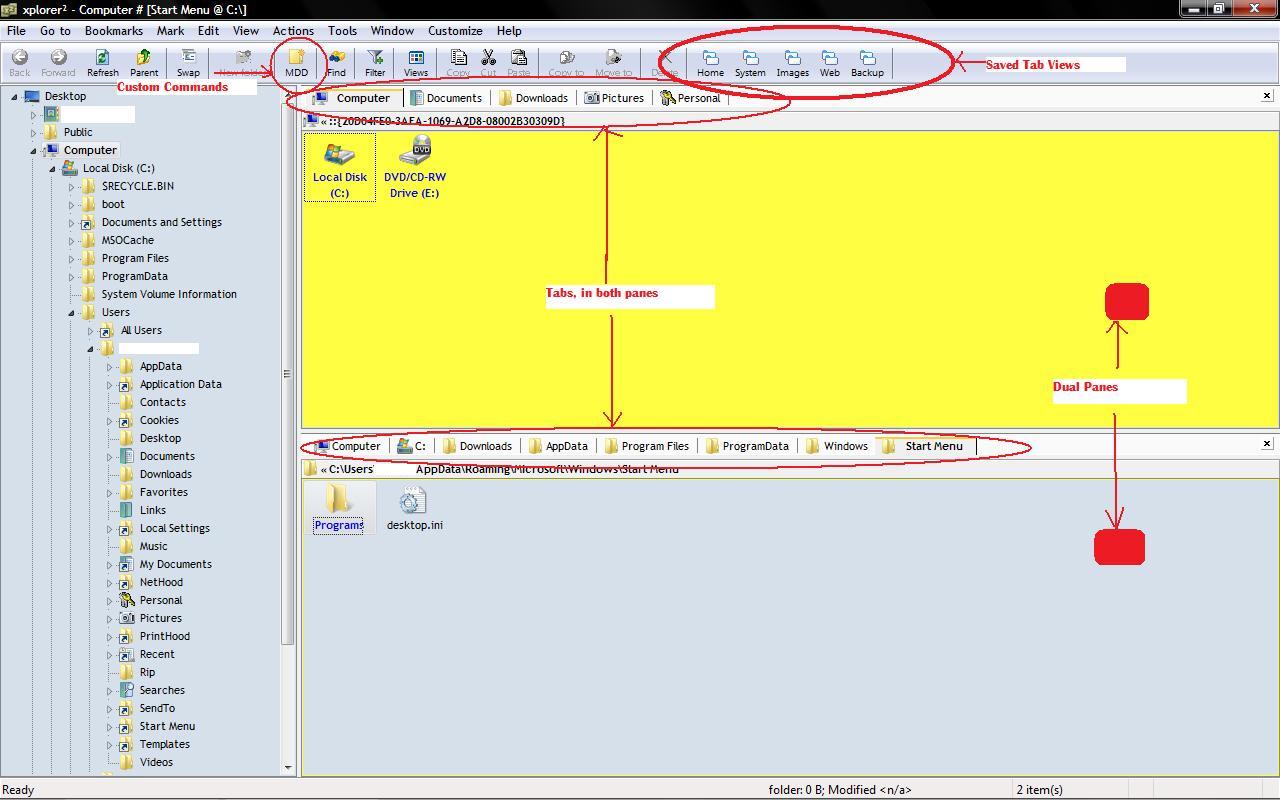Open the Go to menu

point(55,31)
